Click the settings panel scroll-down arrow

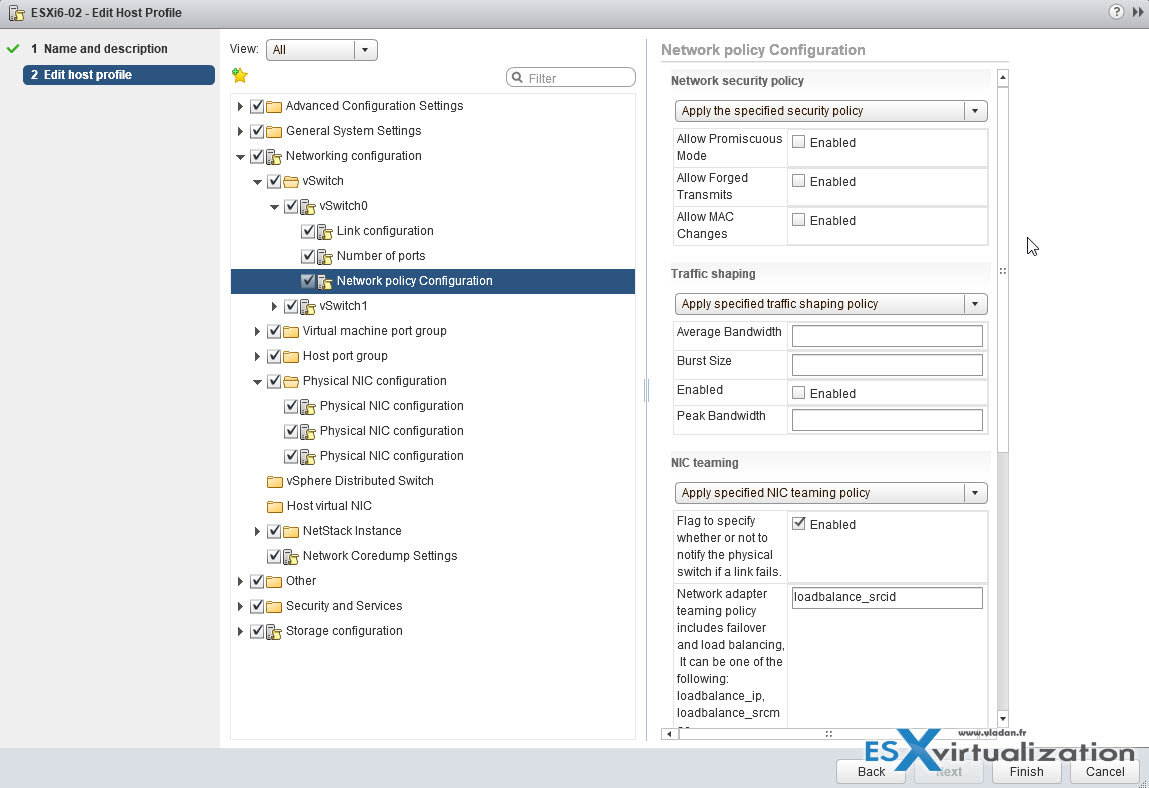pyautogui.click(x=1002, y=719)
